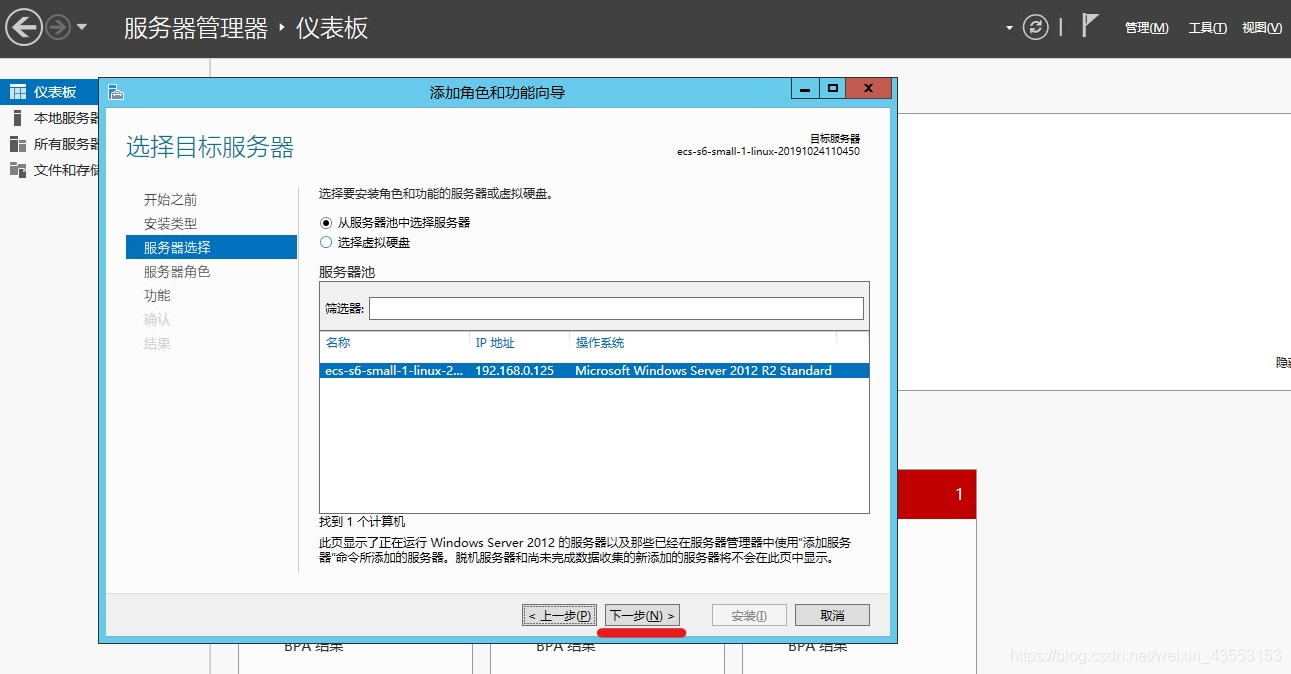Open the 管理(M) menu
Image resolution: width=1291 pixels, height=674 pixels.
tap(1146, 27)
